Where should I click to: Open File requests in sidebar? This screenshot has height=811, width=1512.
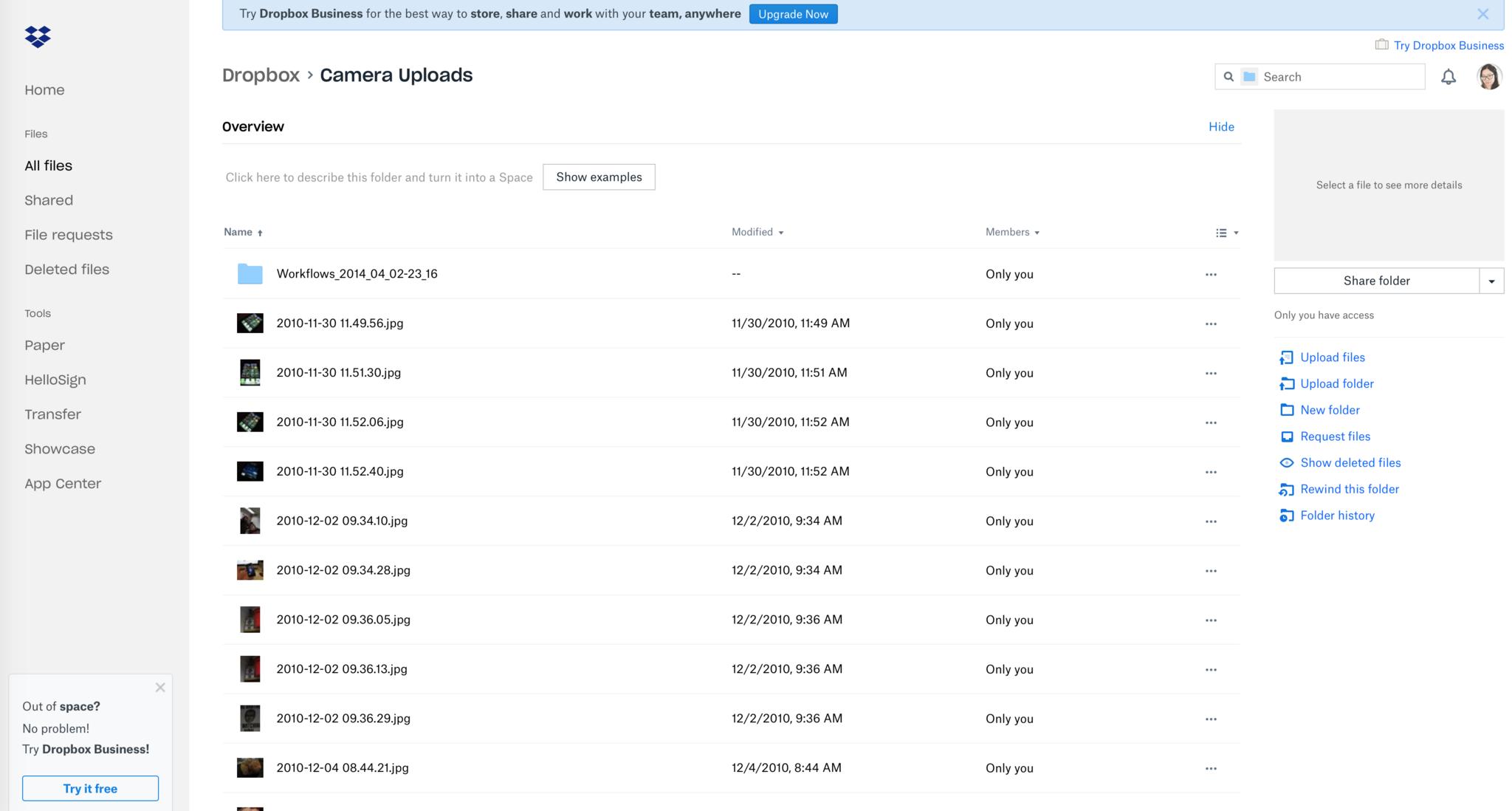point(69,235)
